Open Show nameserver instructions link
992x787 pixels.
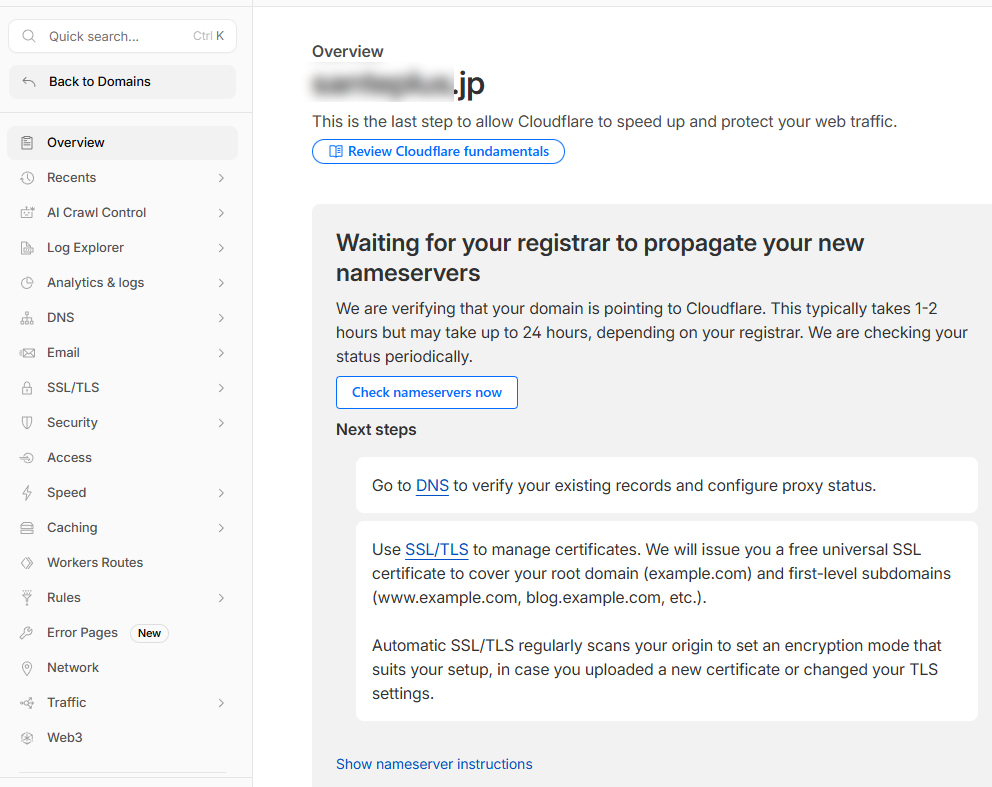(x=434, y=764)
